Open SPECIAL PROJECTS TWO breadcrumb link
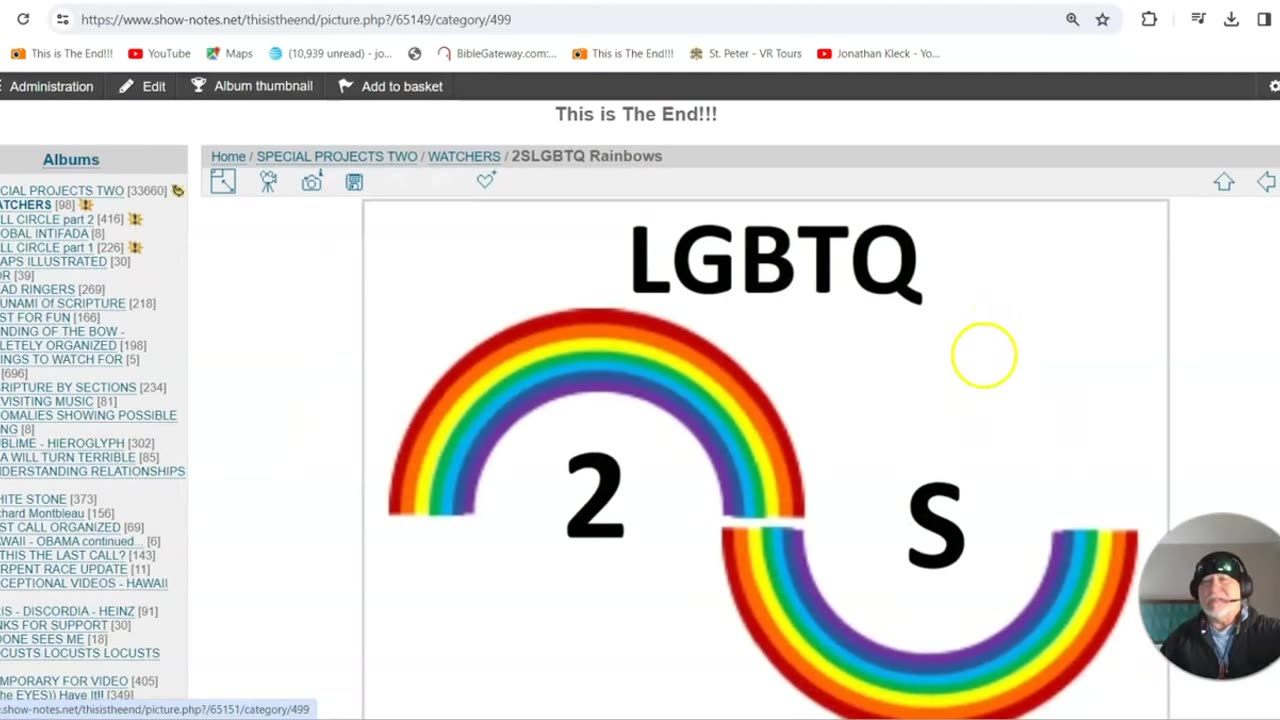Image resolution: width=1280 pixels, height=720 pixels. [337, 156]
